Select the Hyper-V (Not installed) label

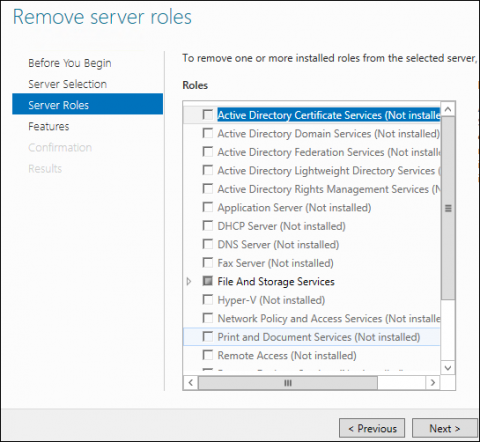271,300
